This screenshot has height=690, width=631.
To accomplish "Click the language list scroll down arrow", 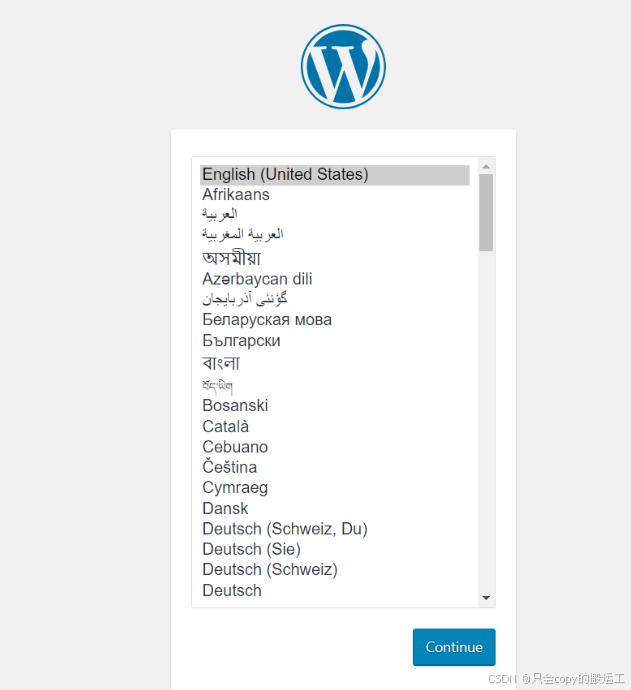I will [486, 598].
